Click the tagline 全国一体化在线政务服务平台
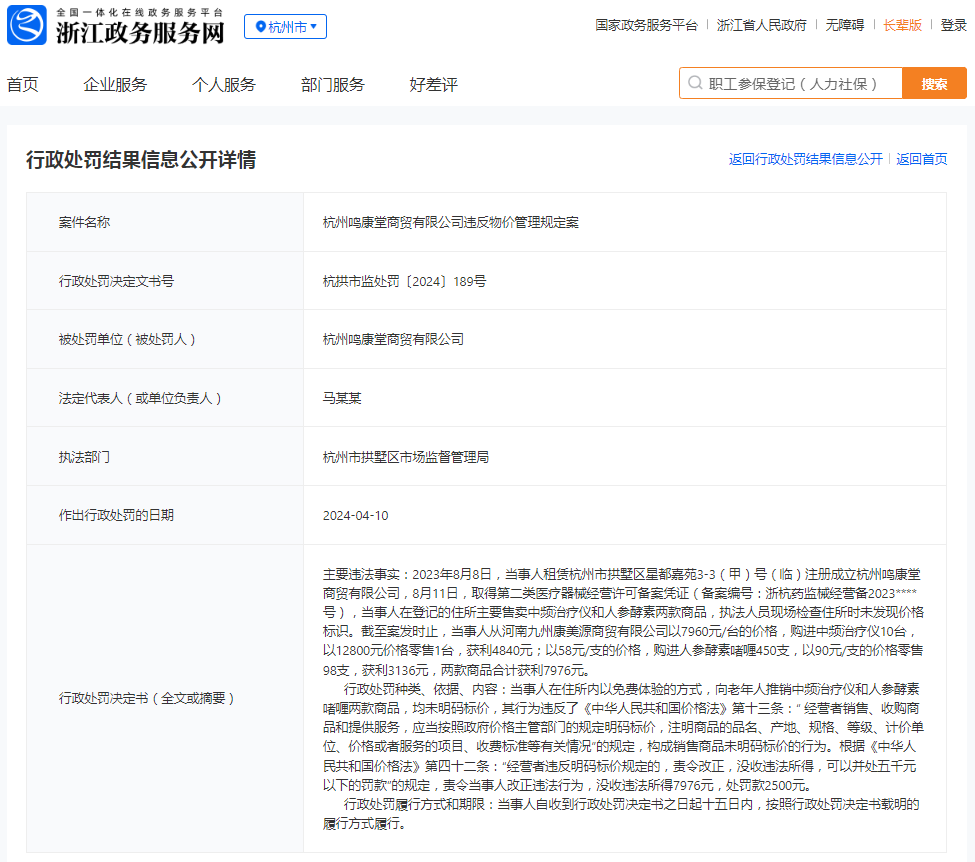Screen dimensions: 975x862 pos(139,12)
